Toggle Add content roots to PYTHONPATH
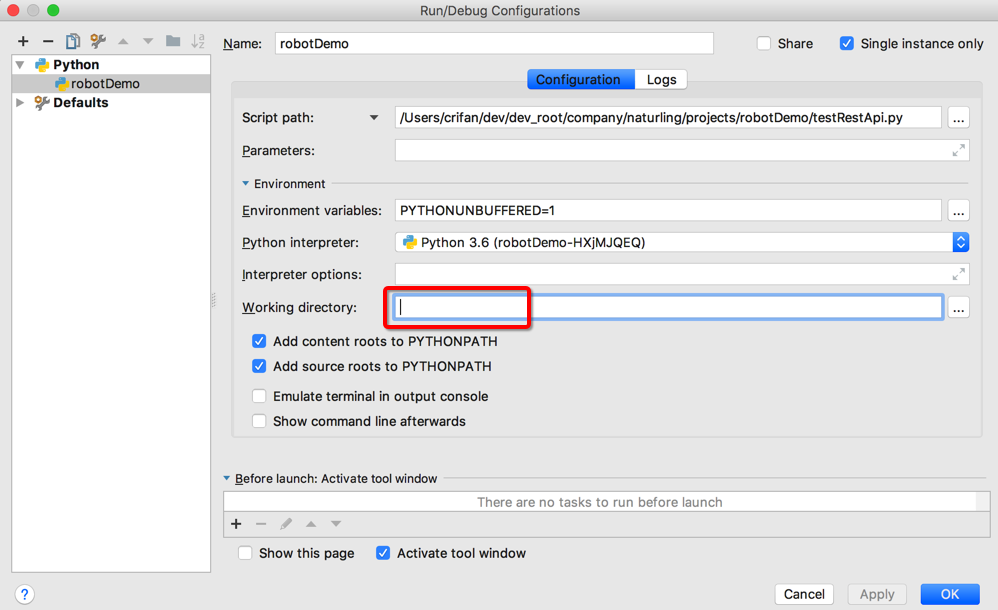 (259, 341)
